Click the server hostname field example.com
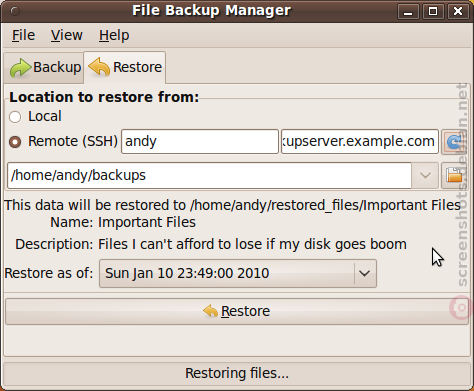This screenshot has height=391, width=474. point(360,142)
